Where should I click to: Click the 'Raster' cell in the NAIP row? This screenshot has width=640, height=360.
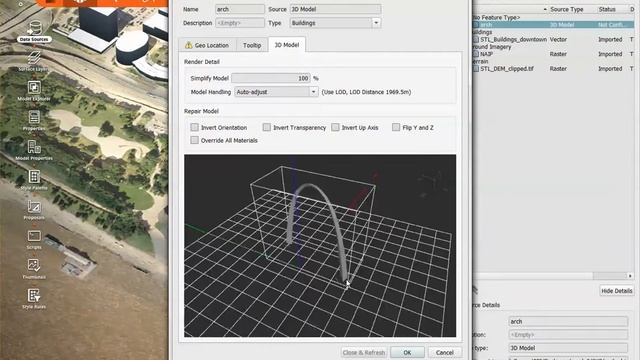click(558, 54)
